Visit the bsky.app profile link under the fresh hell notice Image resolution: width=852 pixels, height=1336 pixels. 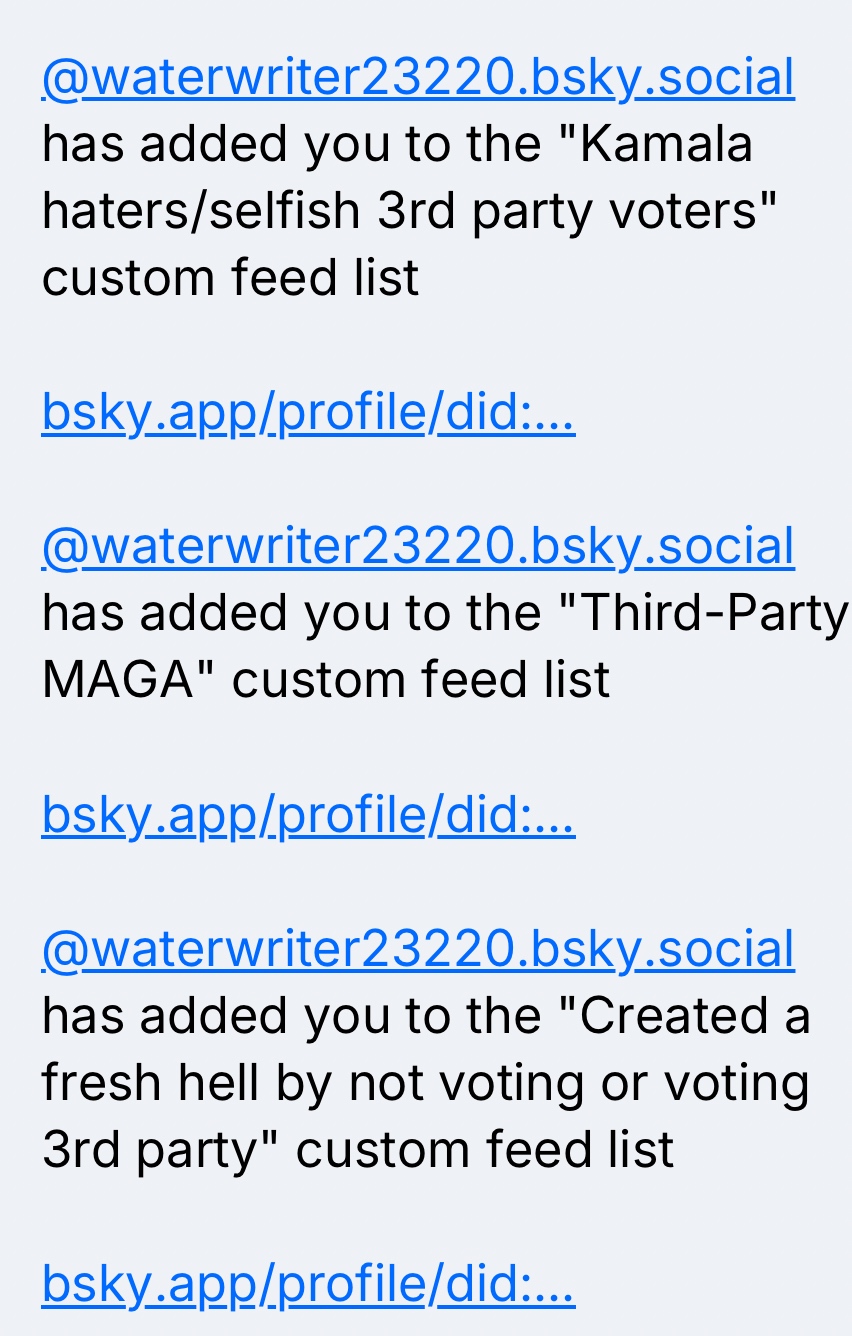(308, 1283)
